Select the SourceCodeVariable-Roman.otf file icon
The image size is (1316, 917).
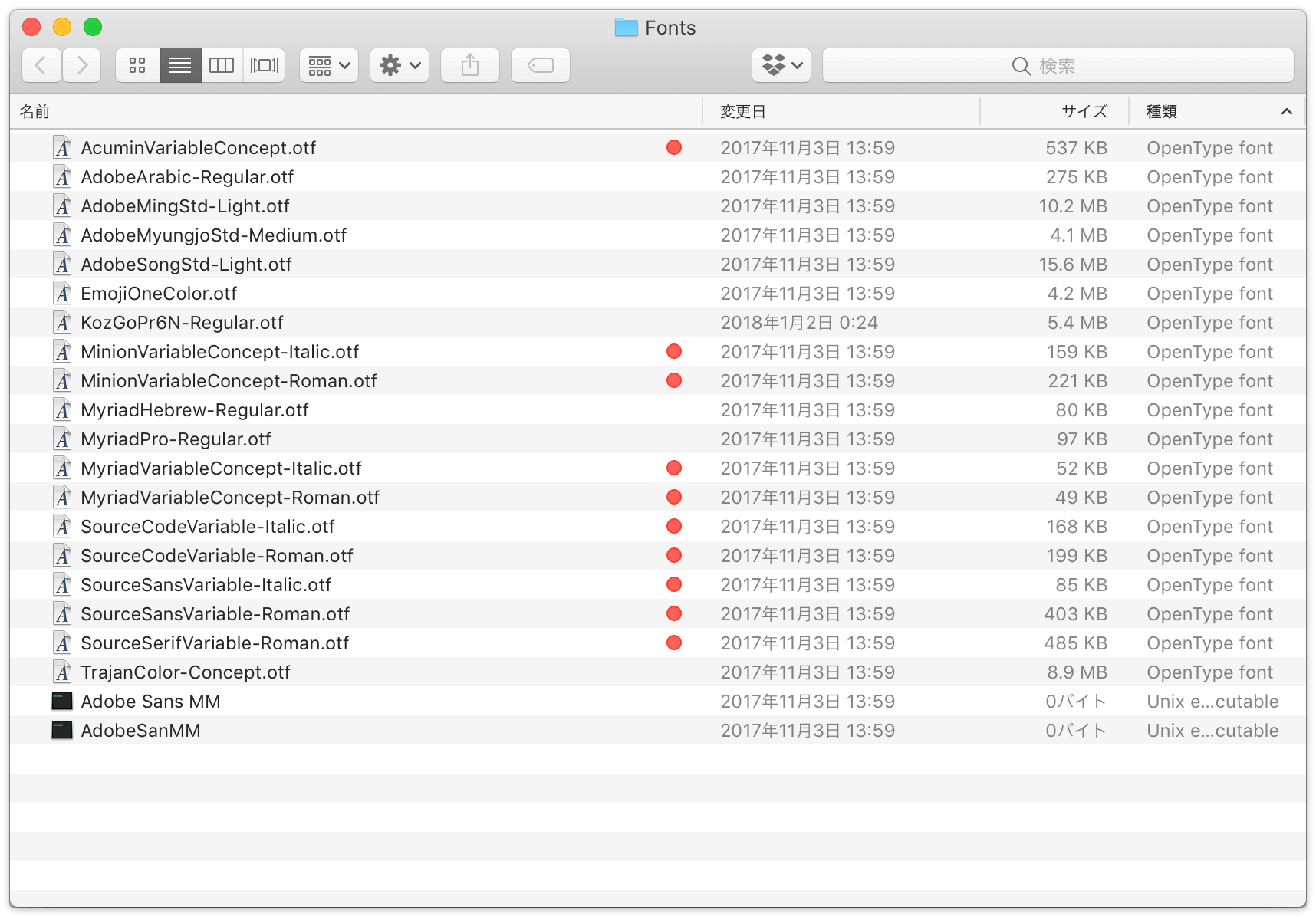[63, 555]
